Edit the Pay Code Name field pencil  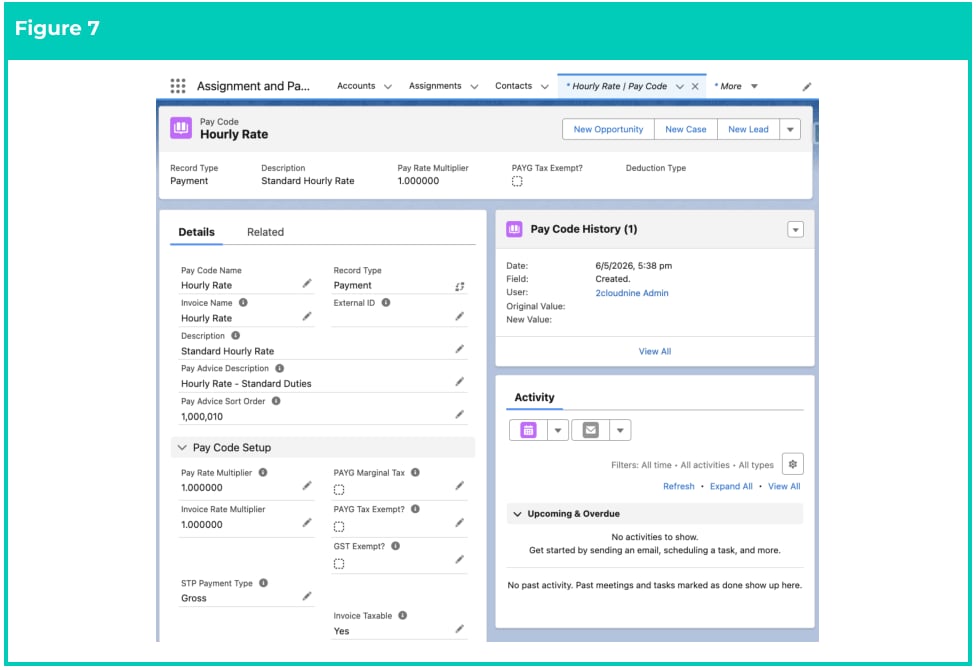[x=307, y=284]
